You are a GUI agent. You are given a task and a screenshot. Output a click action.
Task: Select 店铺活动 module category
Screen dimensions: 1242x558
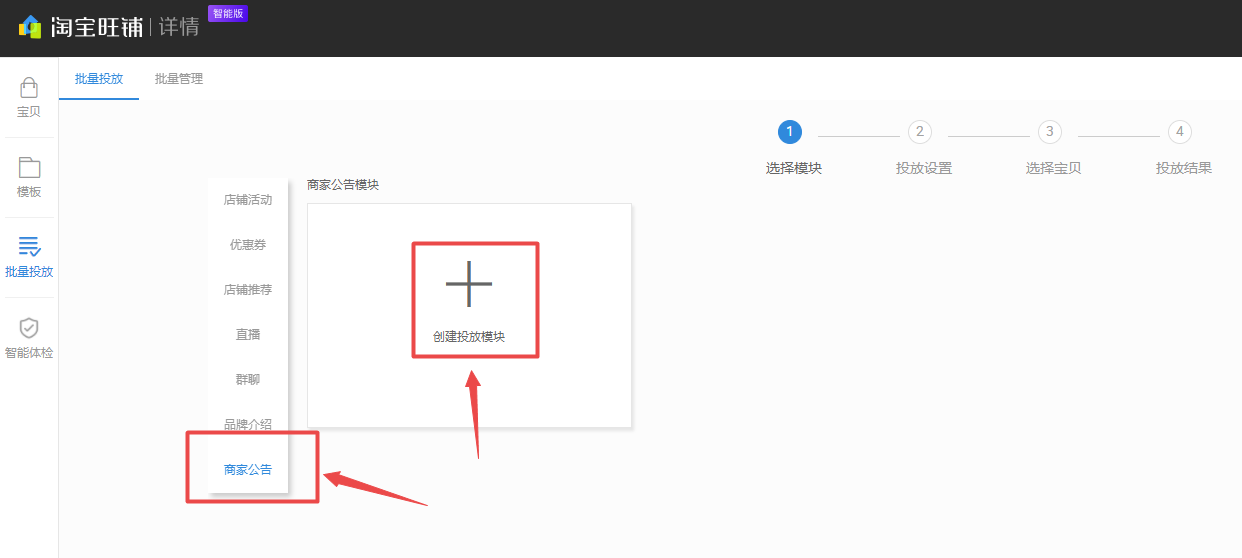click(x=248, y=200)
